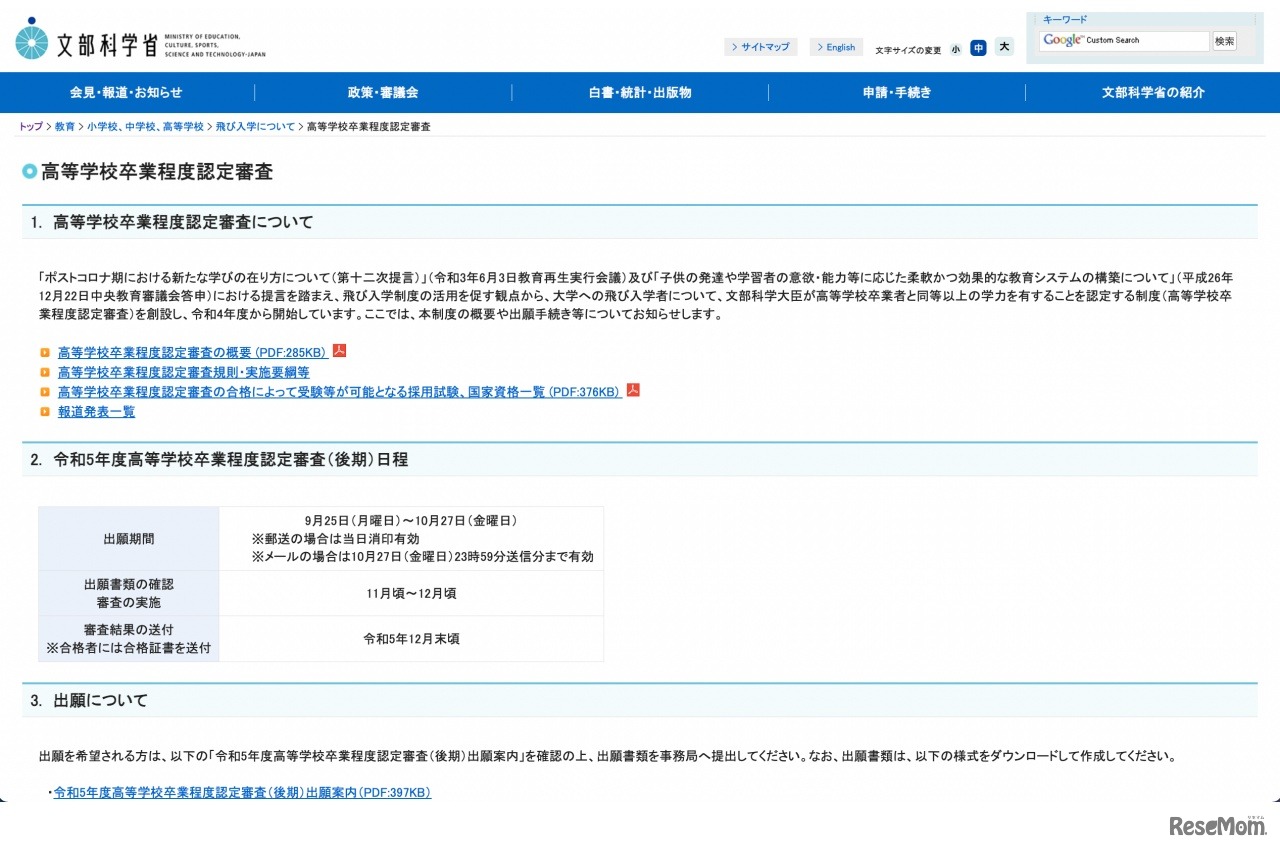Click PDF icon beside 概要 (PDF:285KB) link
This screenshot has width=1280, height=849.
pos(339,351)
